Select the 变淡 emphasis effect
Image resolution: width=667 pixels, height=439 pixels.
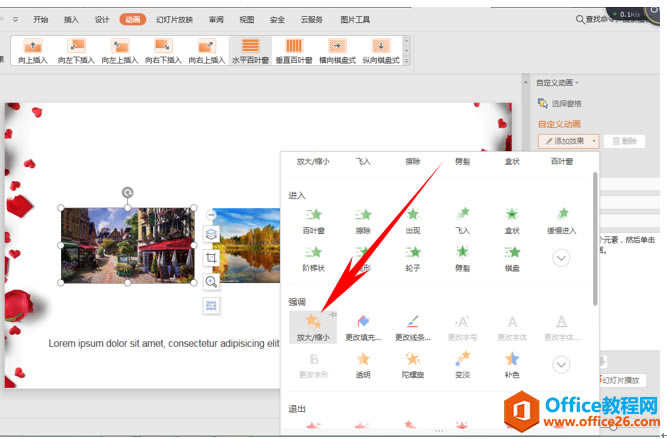[462, 365]
